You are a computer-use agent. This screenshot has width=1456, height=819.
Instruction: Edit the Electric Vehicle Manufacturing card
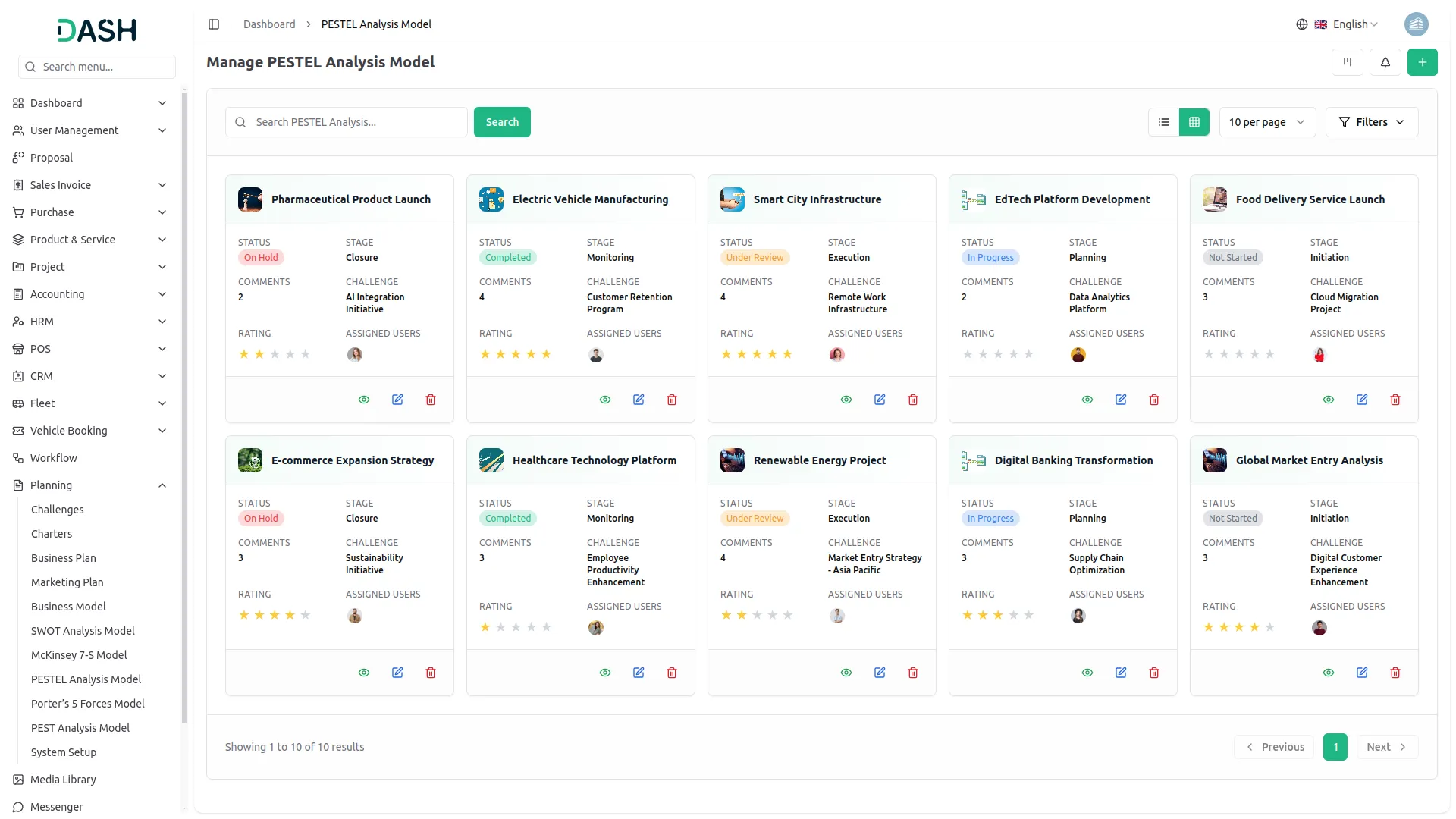pos(639,400)
